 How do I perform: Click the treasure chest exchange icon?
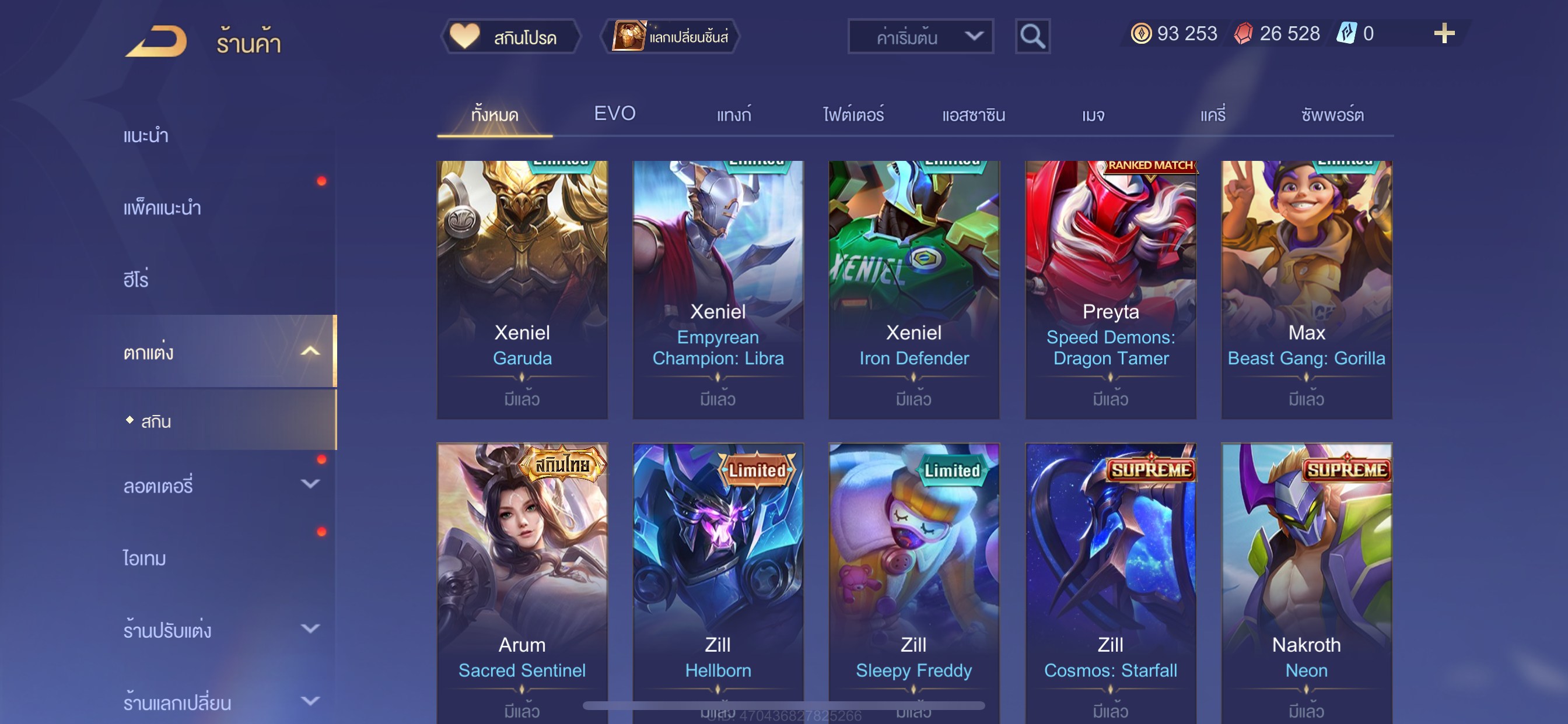coord(628,36)
